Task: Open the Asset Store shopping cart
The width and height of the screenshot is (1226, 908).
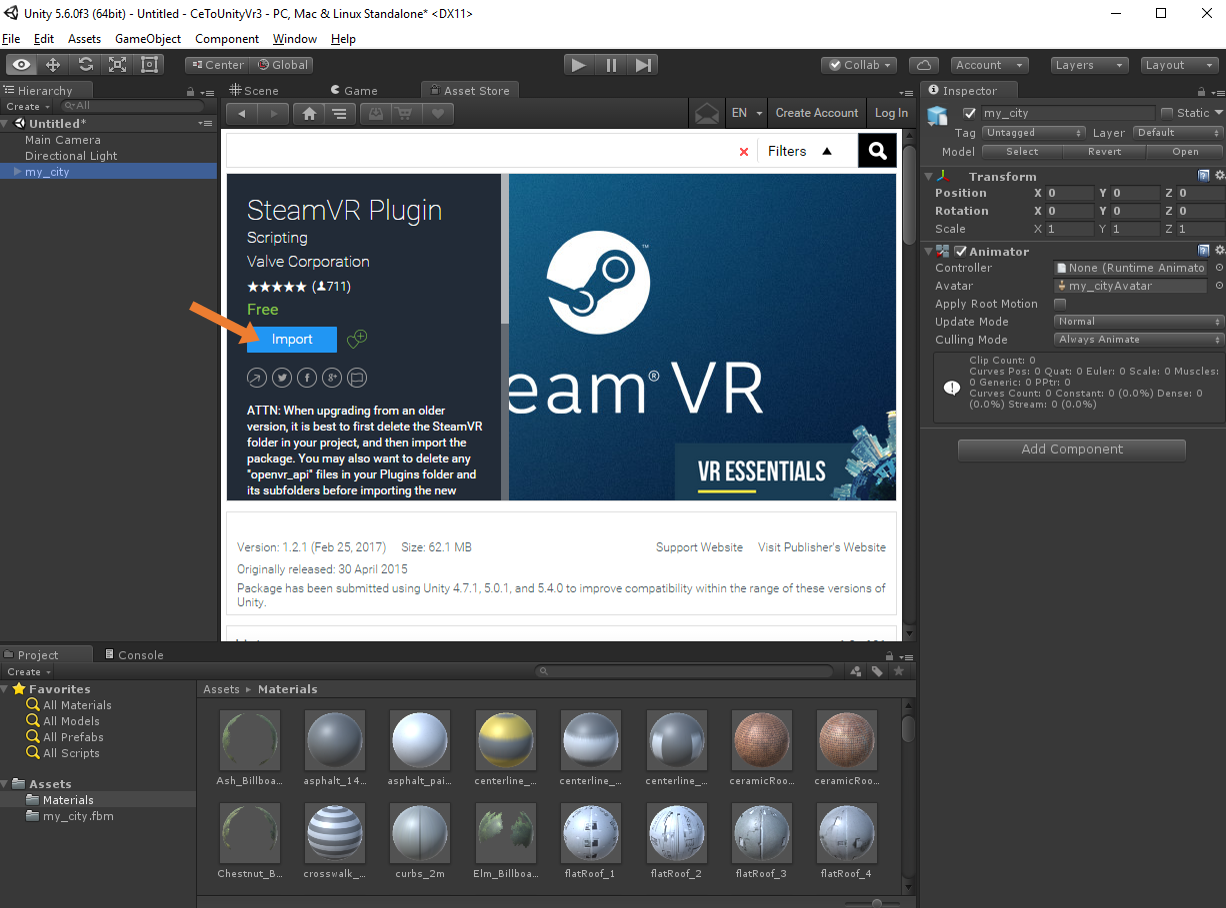Action: (406, 113)
